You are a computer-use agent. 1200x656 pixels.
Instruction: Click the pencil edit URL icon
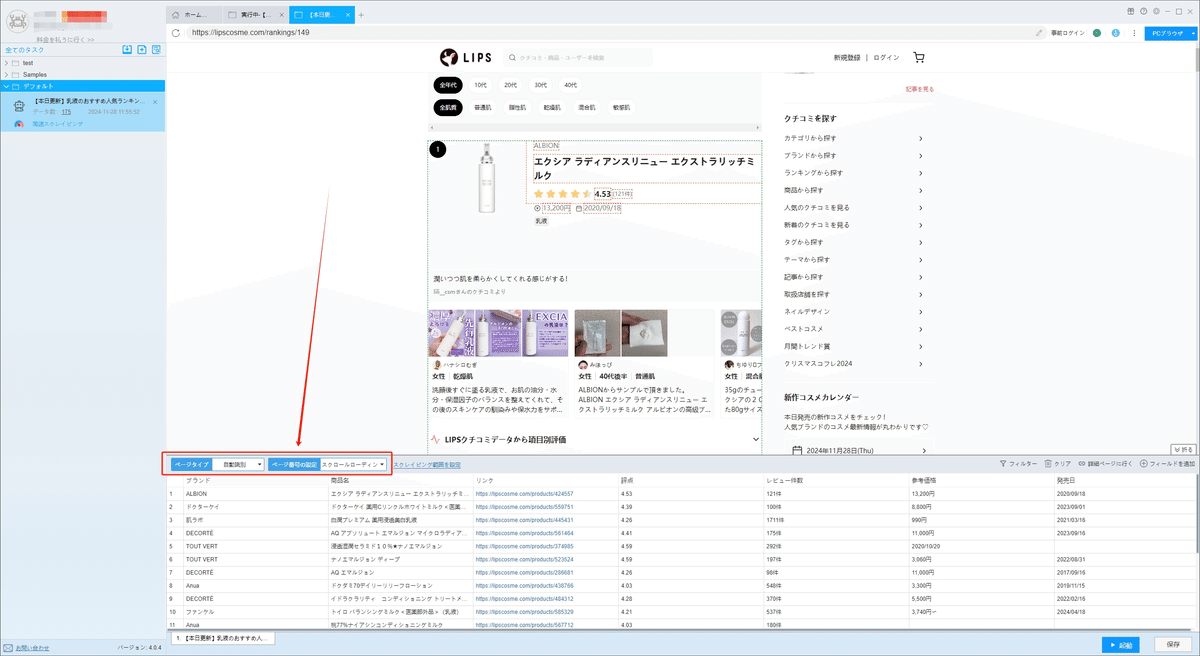pos(1040,33)
